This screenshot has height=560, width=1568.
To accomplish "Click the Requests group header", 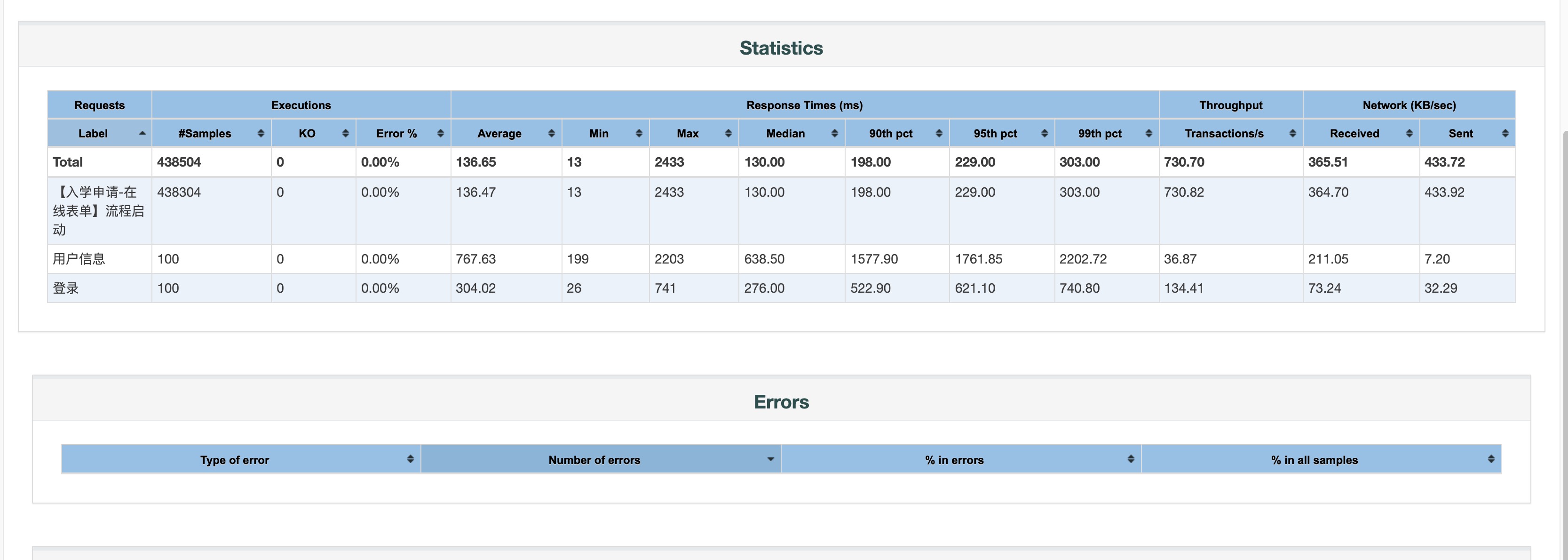I will tap(100, 105).
